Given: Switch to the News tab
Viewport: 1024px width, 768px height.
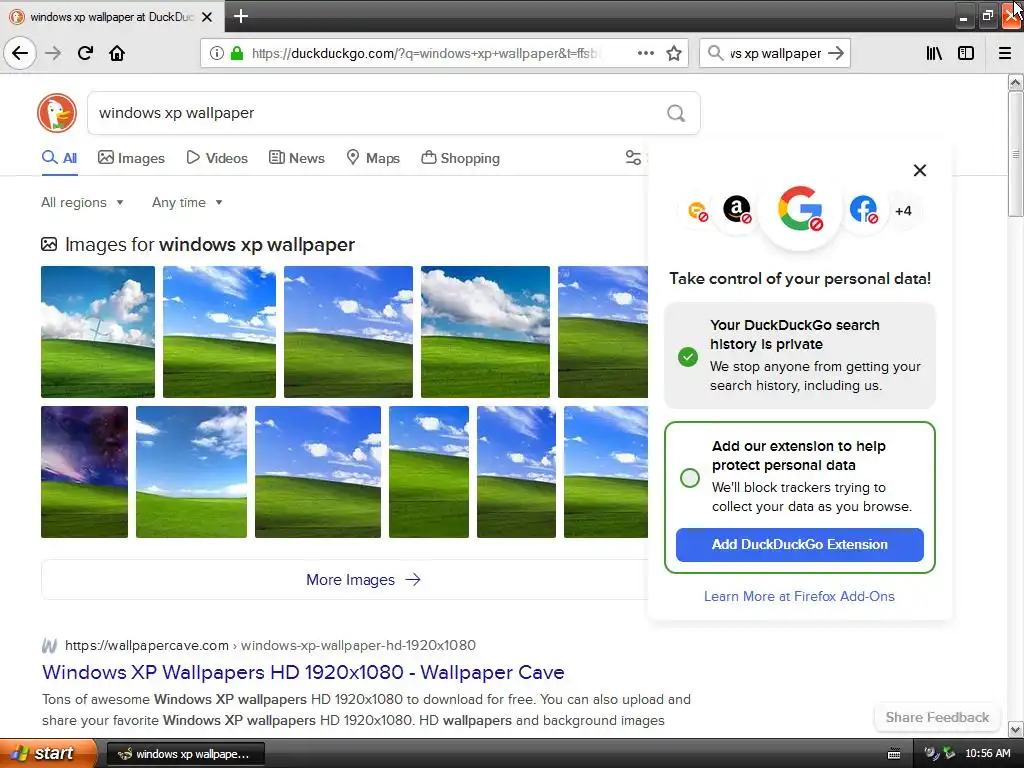Looking at the screenshot, I should [x=297, y=158].
